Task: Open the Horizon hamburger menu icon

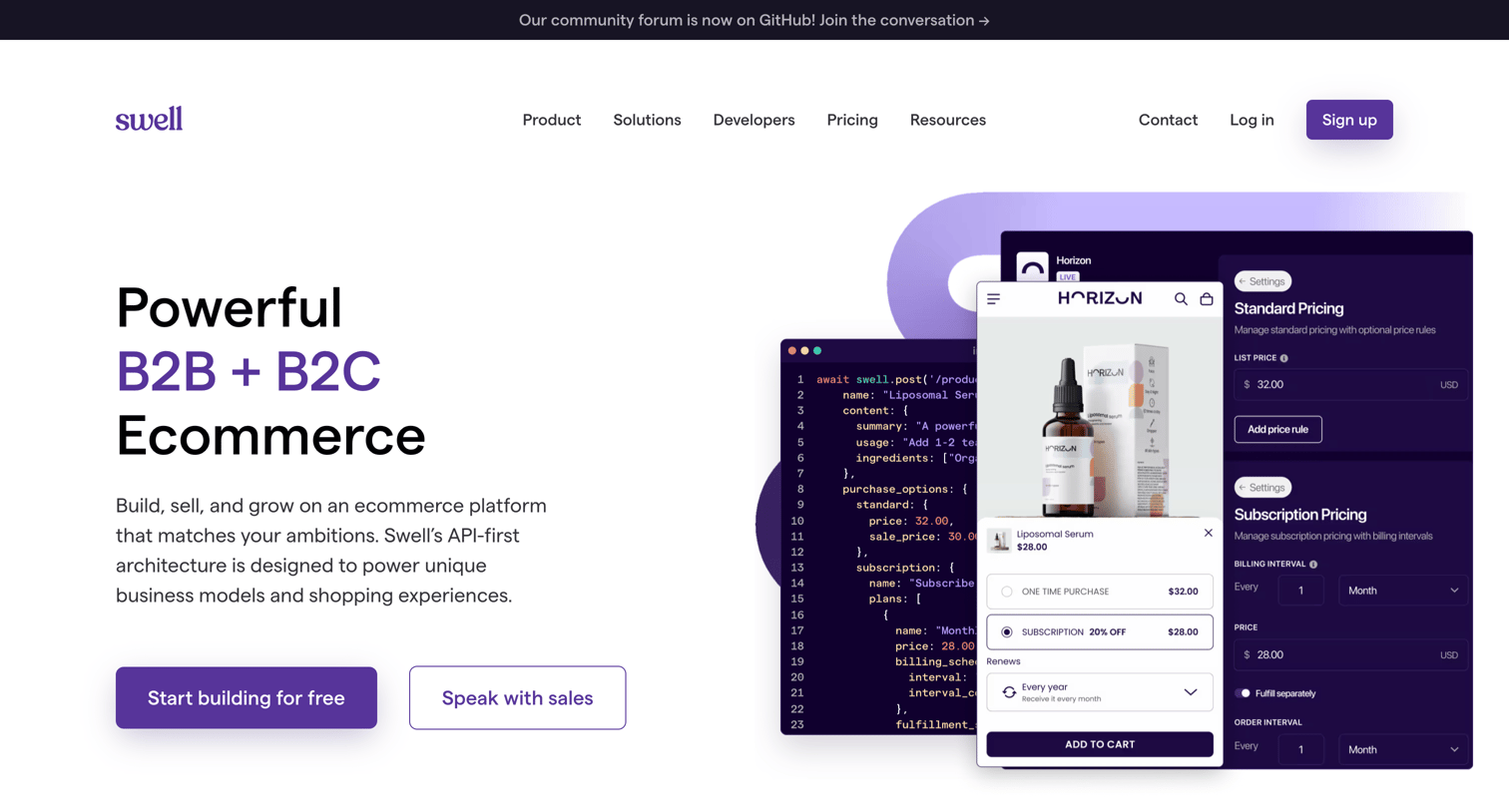Action: tap(993, 298)
